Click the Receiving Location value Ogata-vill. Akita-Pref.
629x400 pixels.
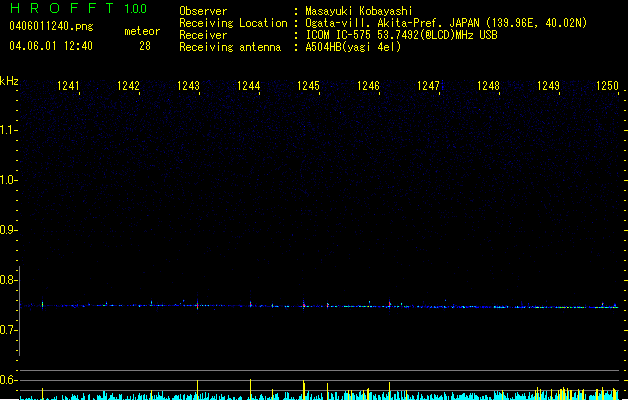[375, 23]
